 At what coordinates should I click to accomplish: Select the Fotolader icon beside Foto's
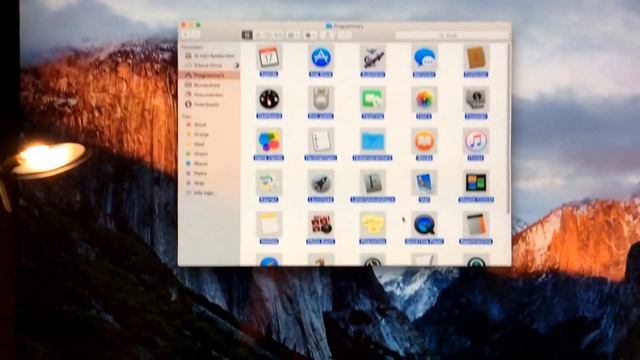pos(476,99)
